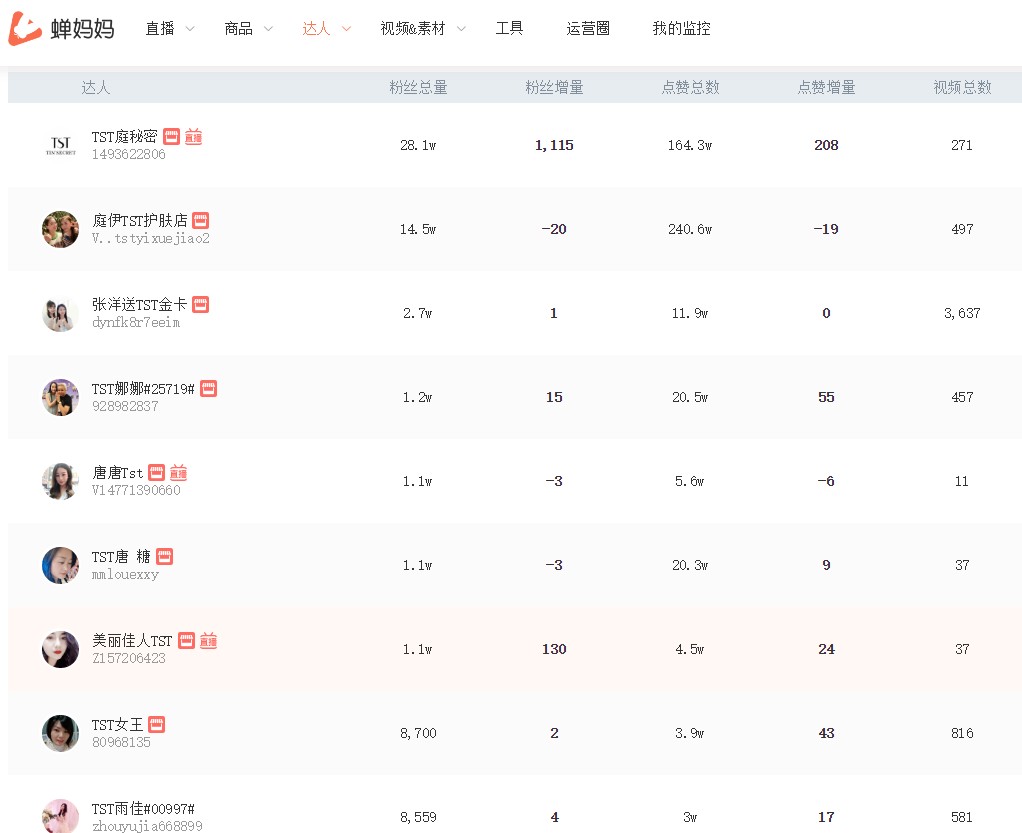Open TST雨佳#00997# avatar thumbnail
Image resolution: width=1022 pixels, height=833 pixels.
61,816
